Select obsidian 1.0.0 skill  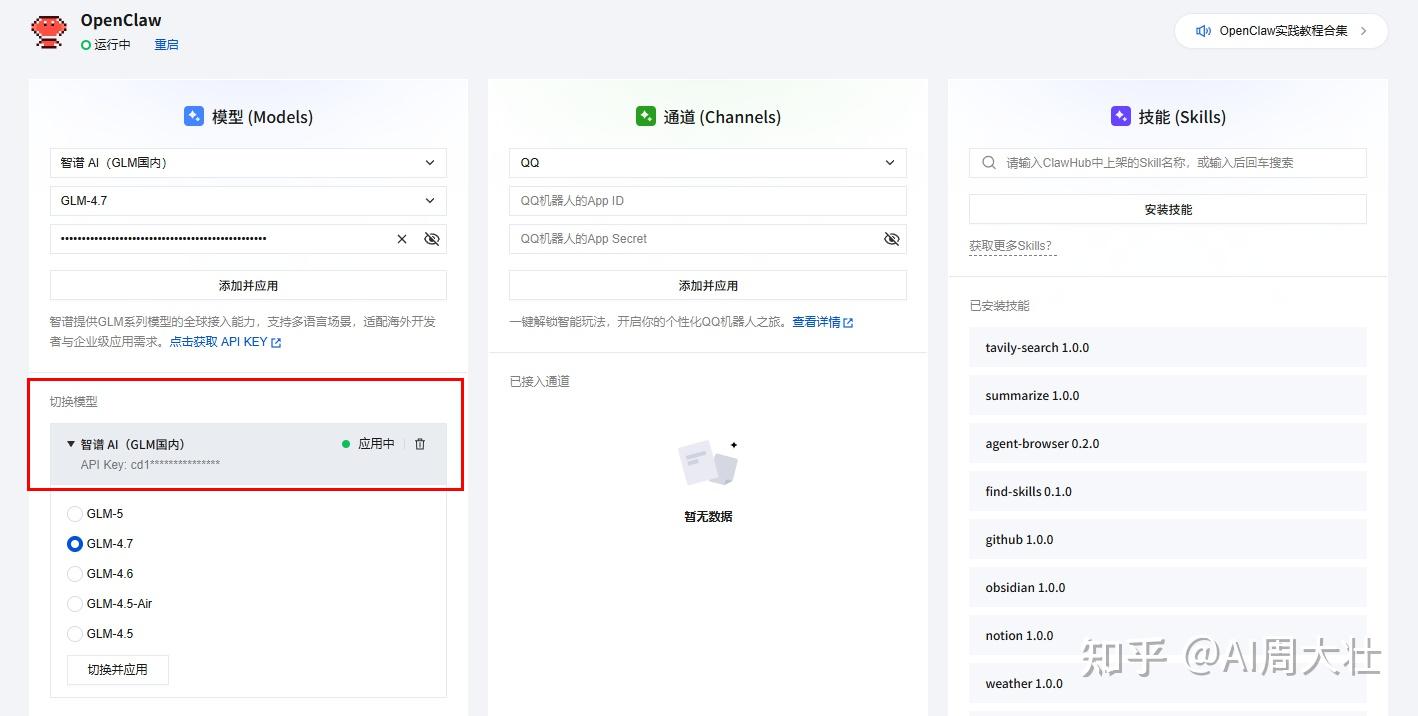pyautogui.click(x=1168, y=588)
